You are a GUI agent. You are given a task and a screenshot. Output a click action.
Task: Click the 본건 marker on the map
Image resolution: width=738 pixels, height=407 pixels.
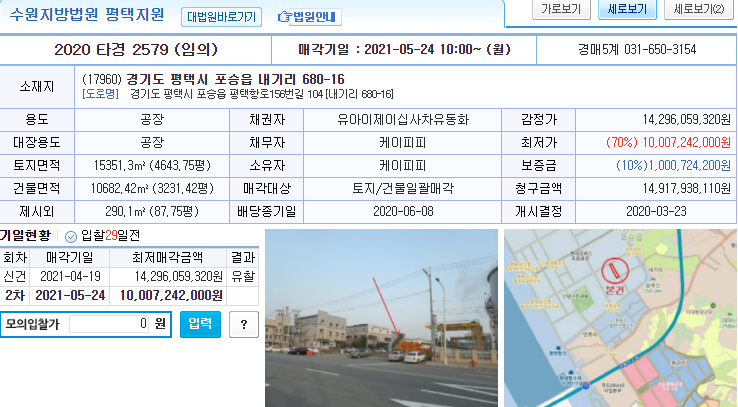click(615, 276)
